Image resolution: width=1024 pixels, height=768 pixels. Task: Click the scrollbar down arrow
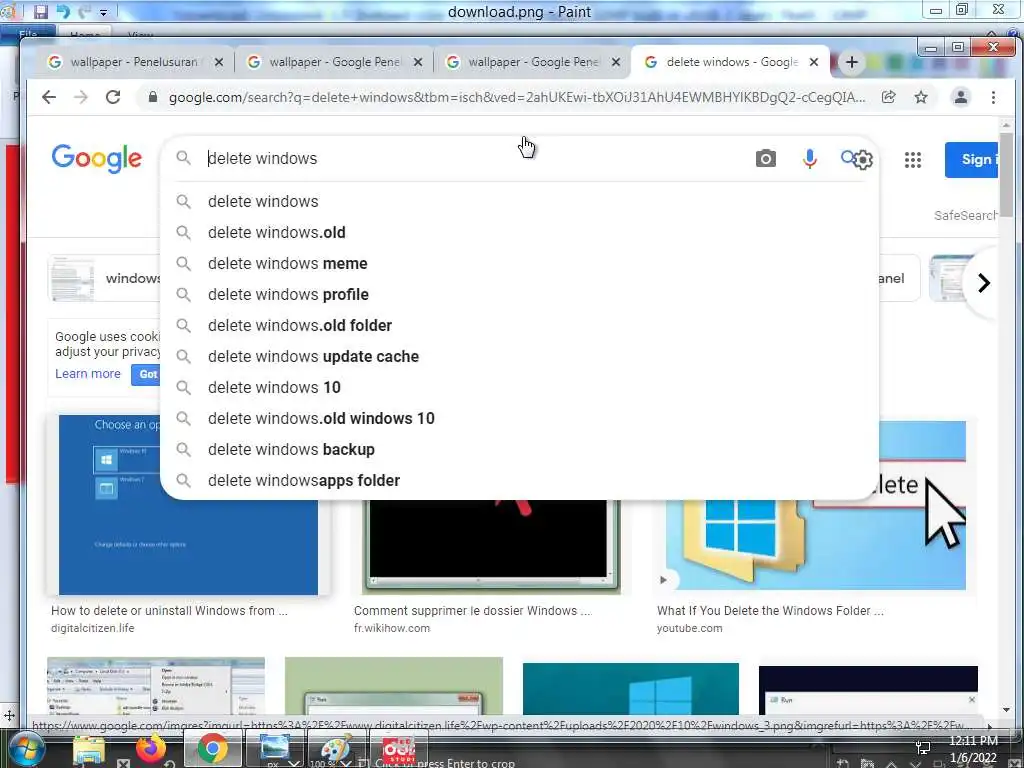[1006, 709]
